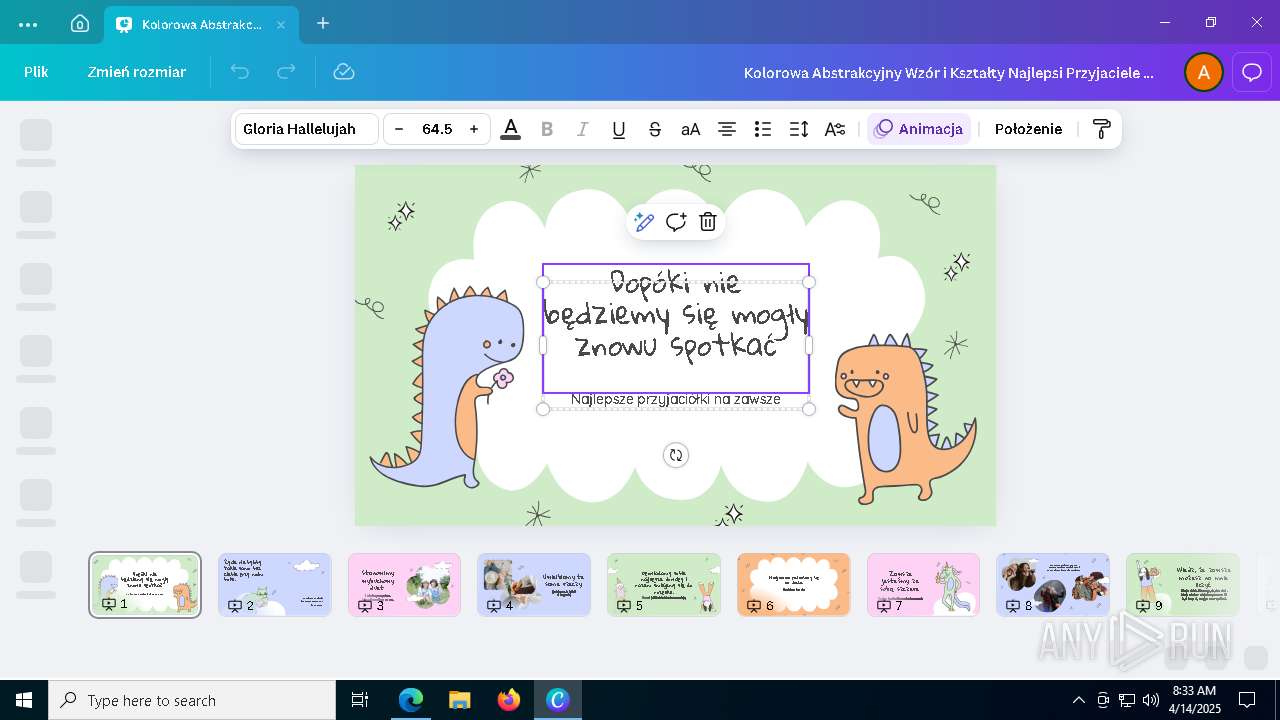Show hidden system tray icons
Screen dimensions: 1280x720
click(1078, 700)
